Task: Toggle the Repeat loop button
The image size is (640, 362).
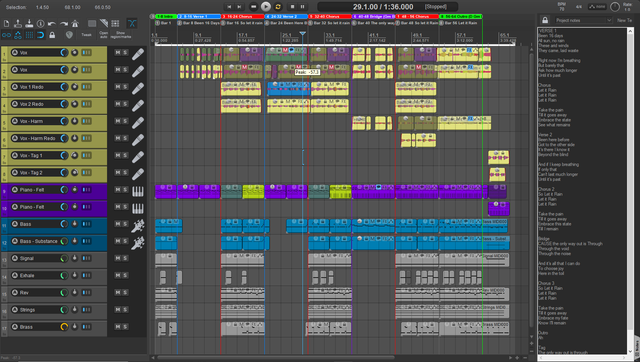Action: point(278,7)
